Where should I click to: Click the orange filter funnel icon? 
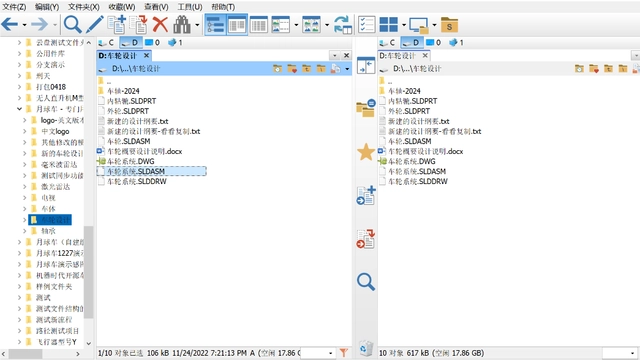344,353
